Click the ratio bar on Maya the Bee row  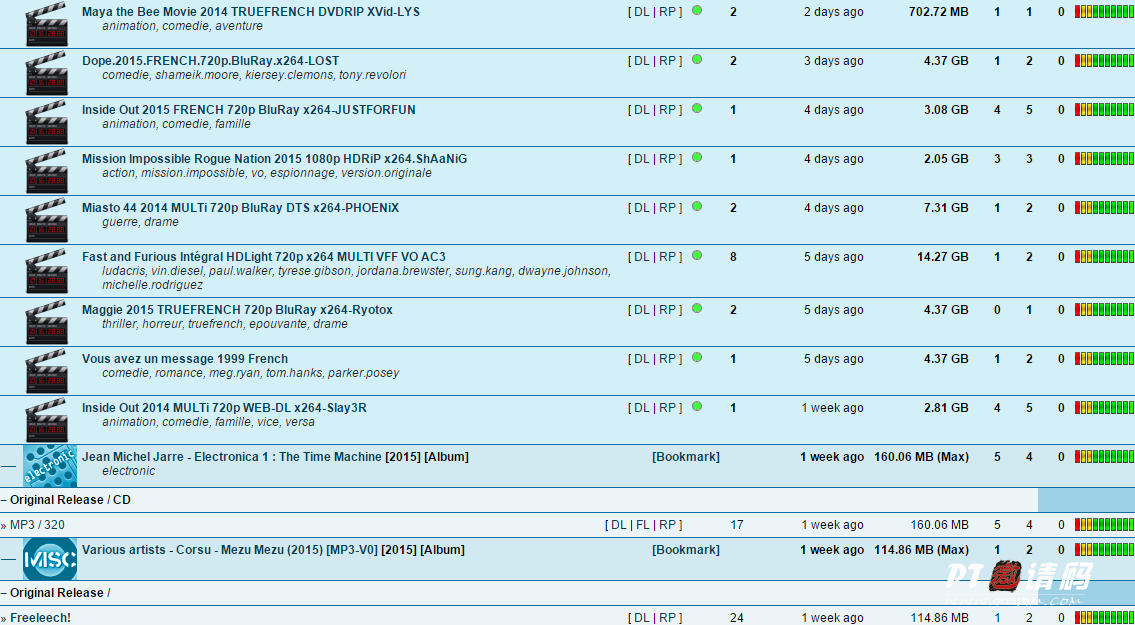[1104, 12]
